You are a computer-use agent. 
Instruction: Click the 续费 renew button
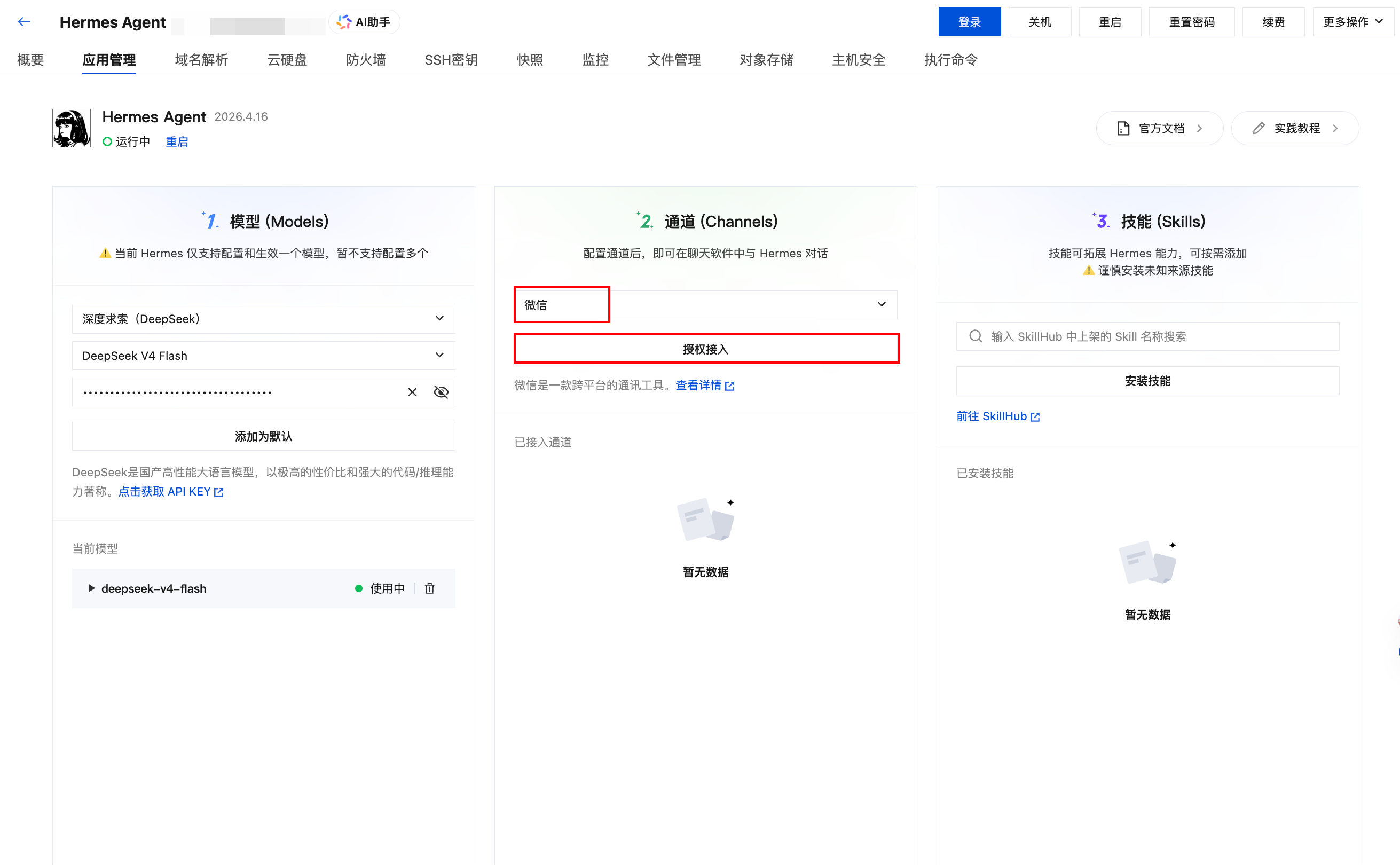click(x=1273, y=22)
